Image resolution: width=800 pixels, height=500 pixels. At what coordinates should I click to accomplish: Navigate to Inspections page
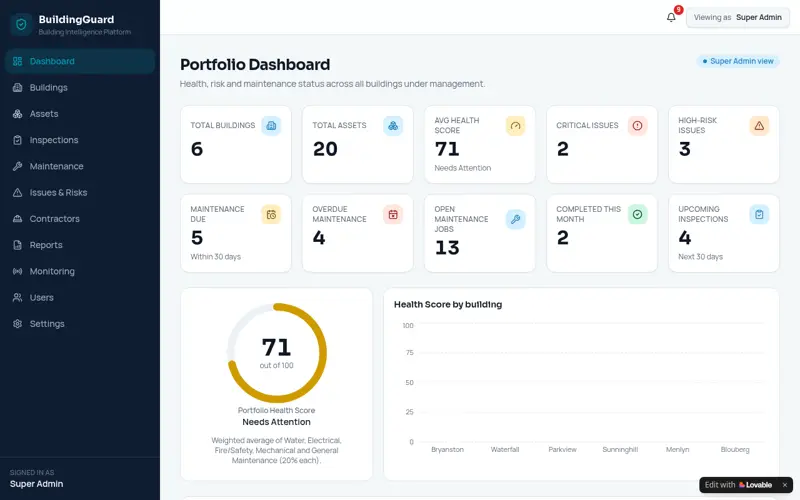[x=80, y=140]
